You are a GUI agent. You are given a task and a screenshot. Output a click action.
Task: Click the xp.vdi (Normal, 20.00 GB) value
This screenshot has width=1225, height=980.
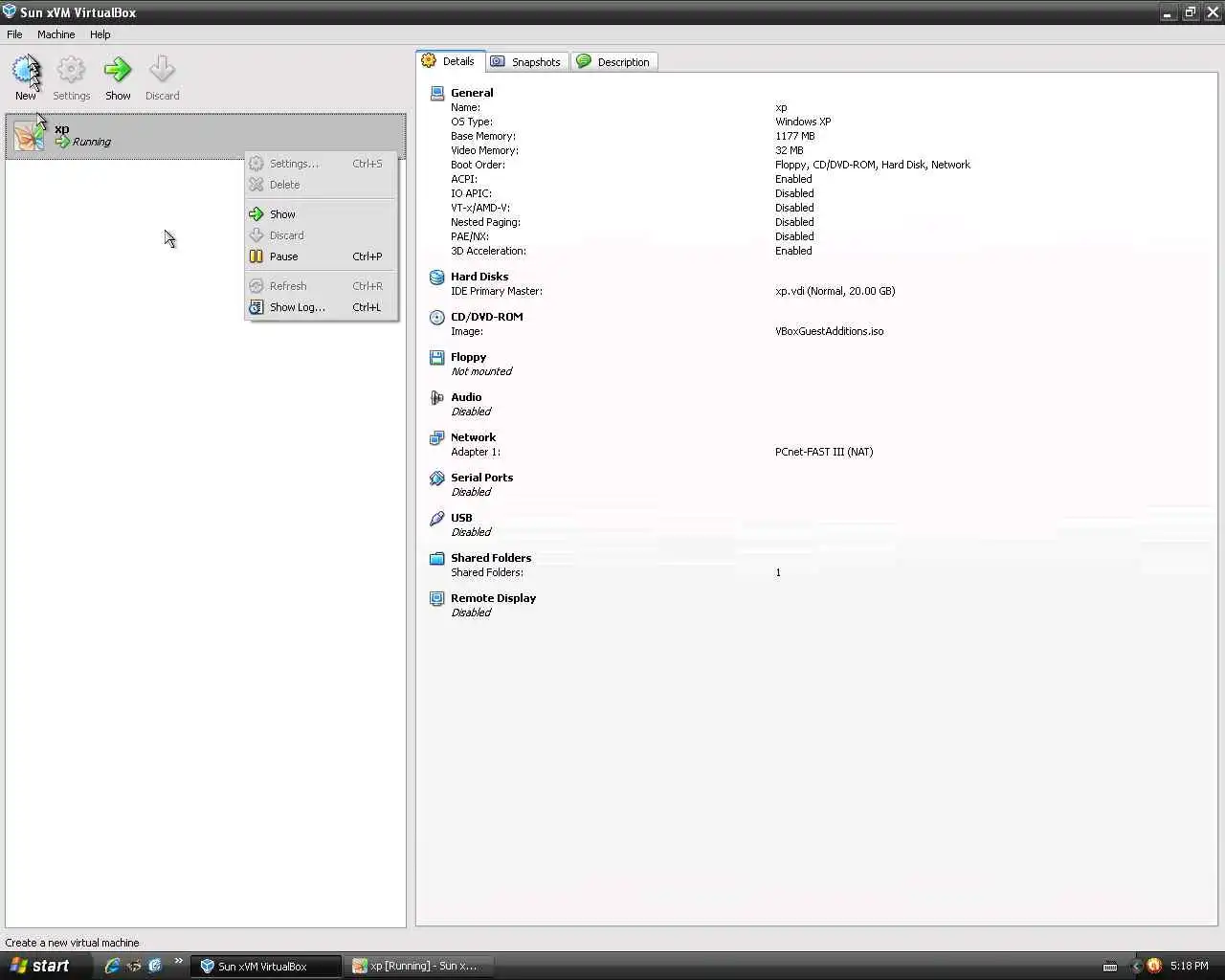835,291
